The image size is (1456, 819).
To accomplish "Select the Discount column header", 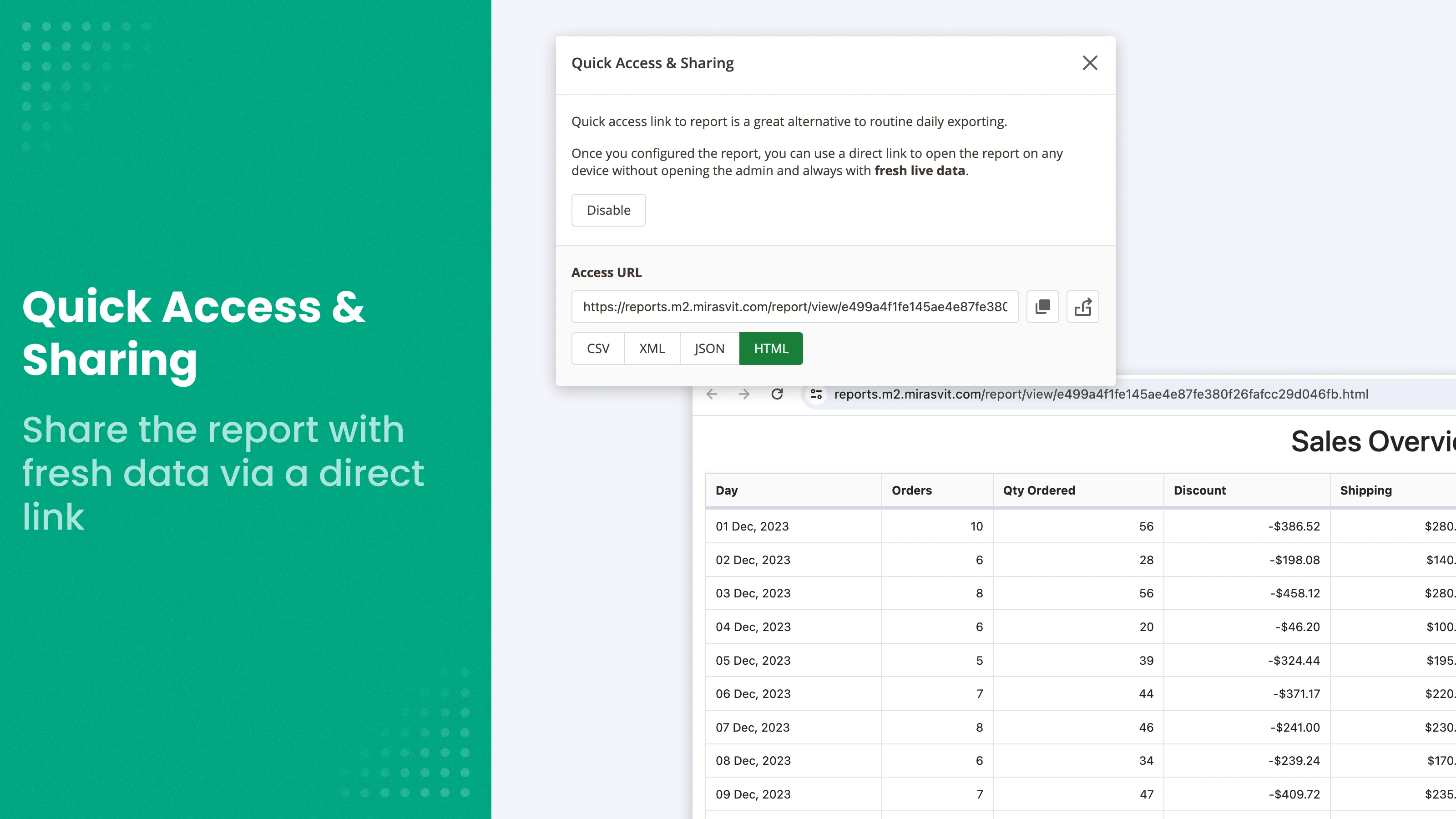I will coord(1199,490).
